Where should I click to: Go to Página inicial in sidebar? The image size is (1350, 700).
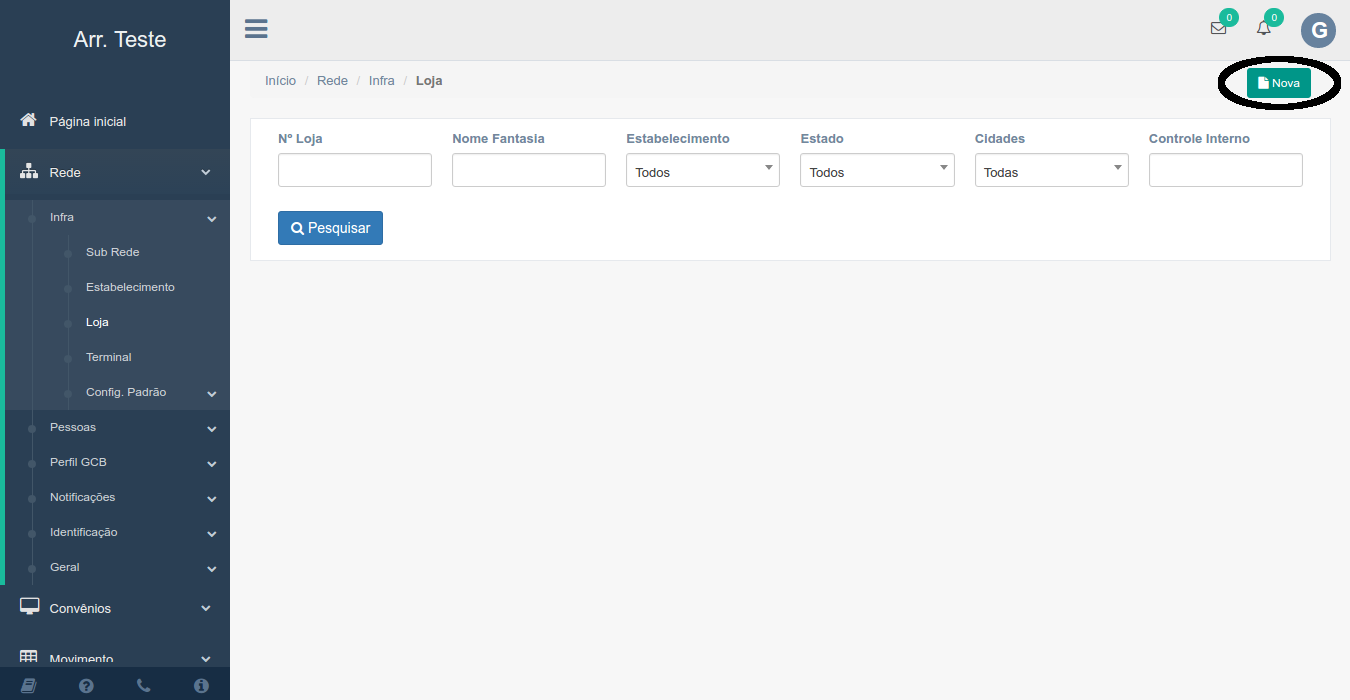[x=87, y=121]
